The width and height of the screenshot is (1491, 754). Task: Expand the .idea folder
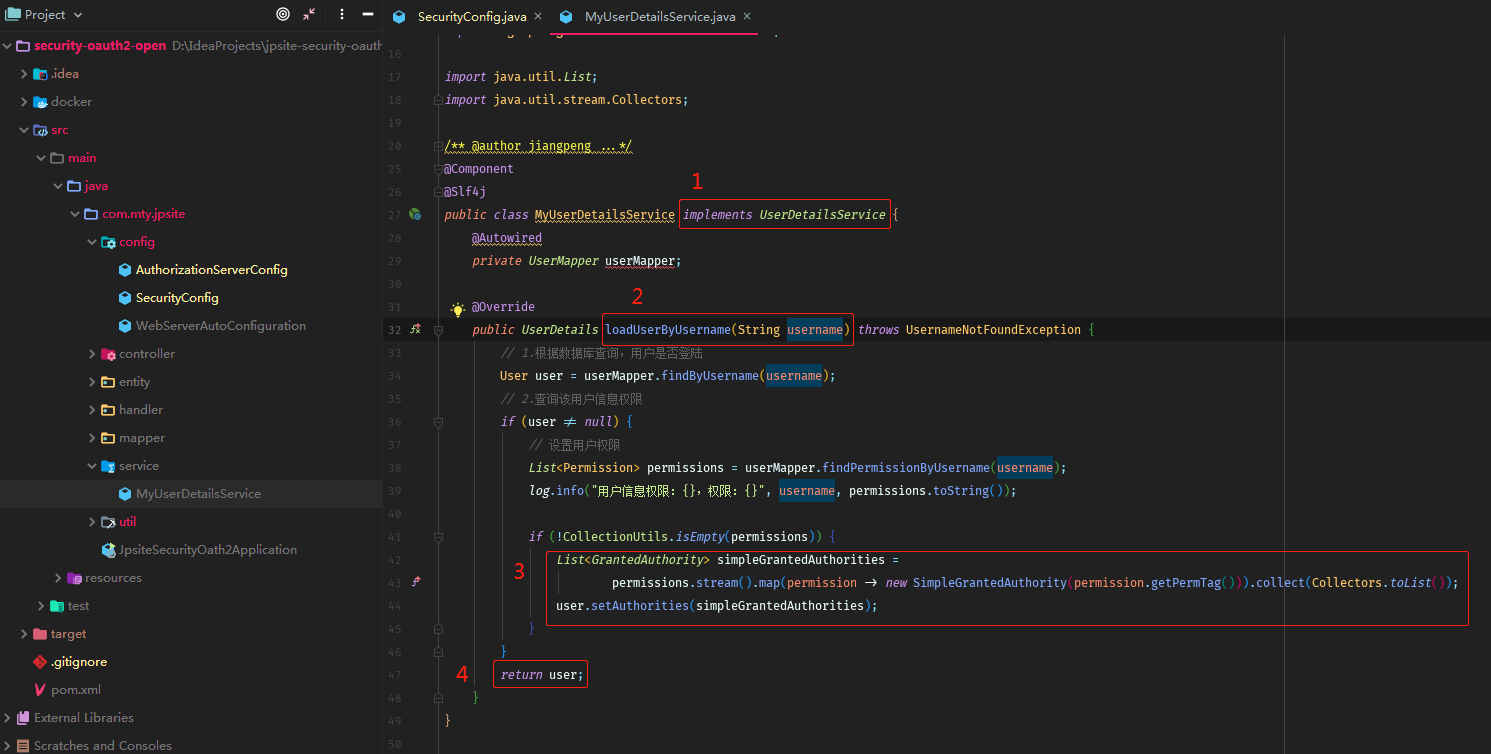pyautogui.click(x=24, y=74)
